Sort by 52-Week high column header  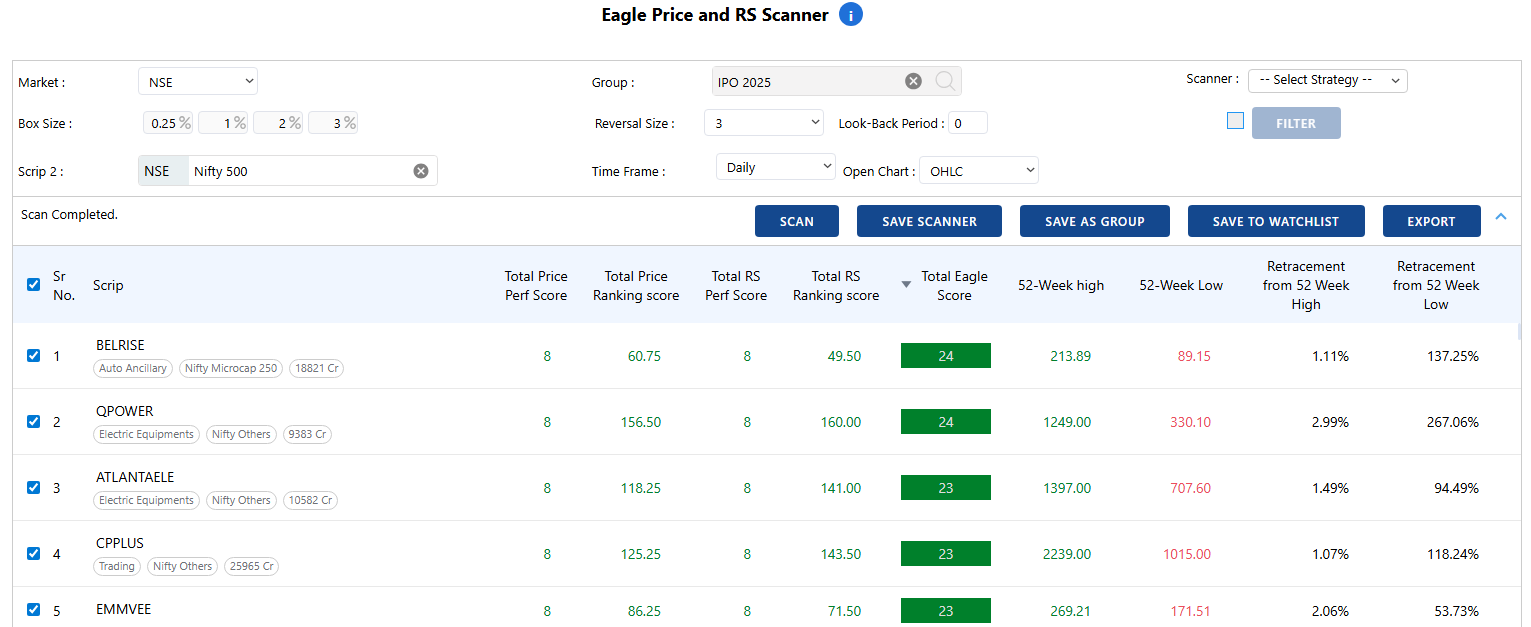tap(1061, 285)
